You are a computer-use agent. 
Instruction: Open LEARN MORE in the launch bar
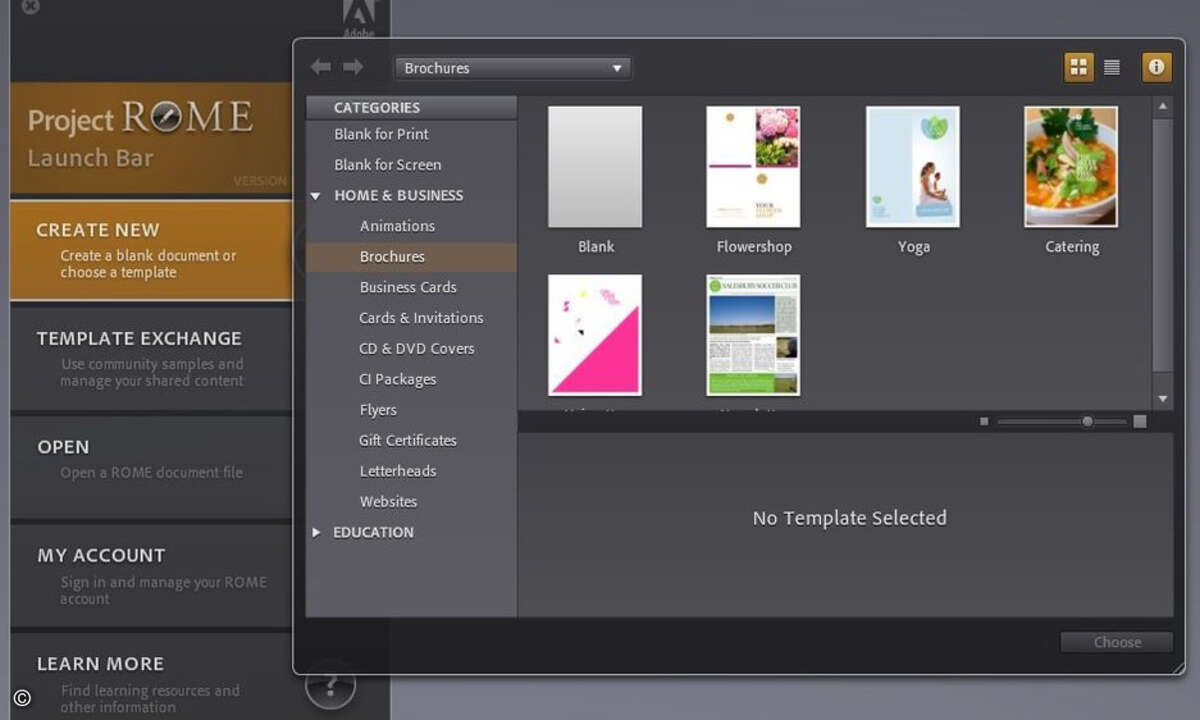click(x=151, y=676)
